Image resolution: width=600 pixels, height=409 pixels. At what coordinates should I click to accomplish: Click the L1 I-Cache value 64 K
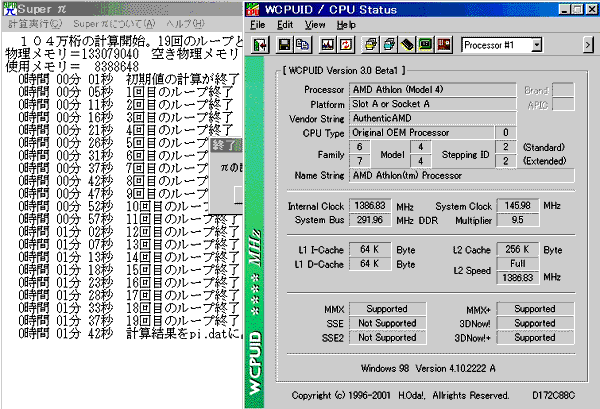370,249
